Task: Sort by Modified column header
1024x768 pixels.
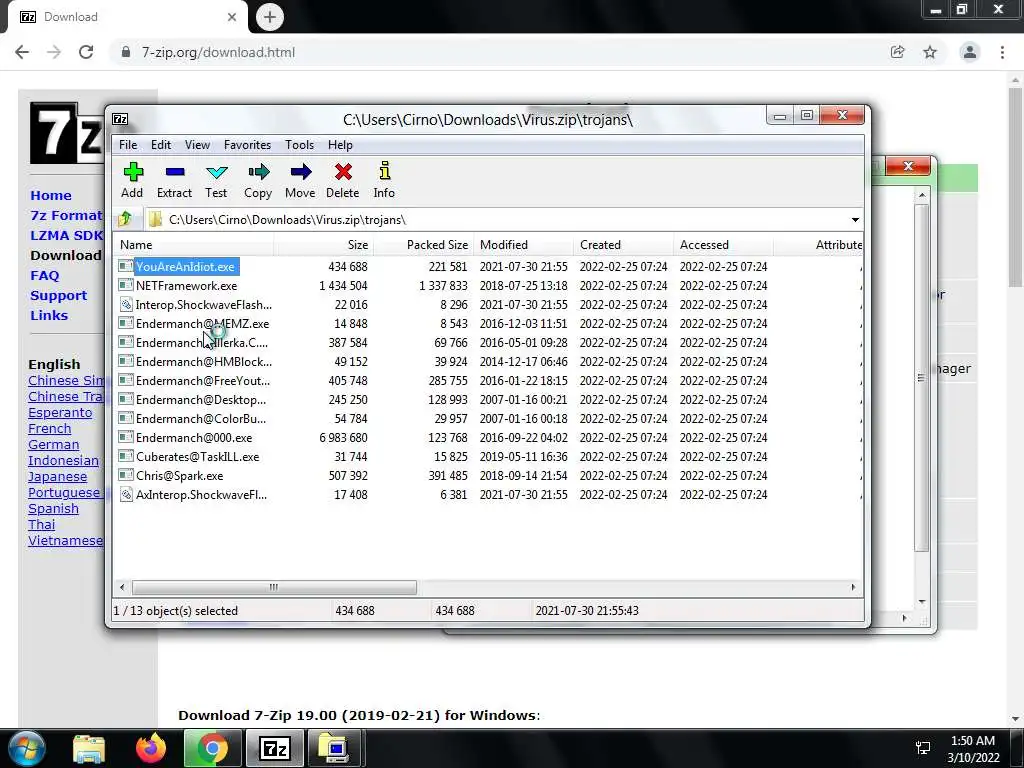Action: tap(524, 245)
